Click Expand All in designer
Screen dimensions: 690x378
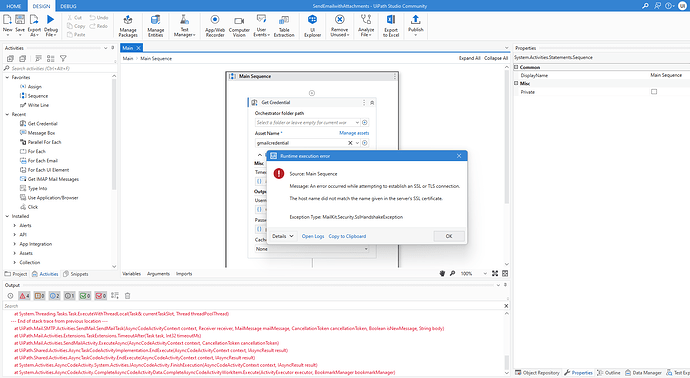pos(470,58)
